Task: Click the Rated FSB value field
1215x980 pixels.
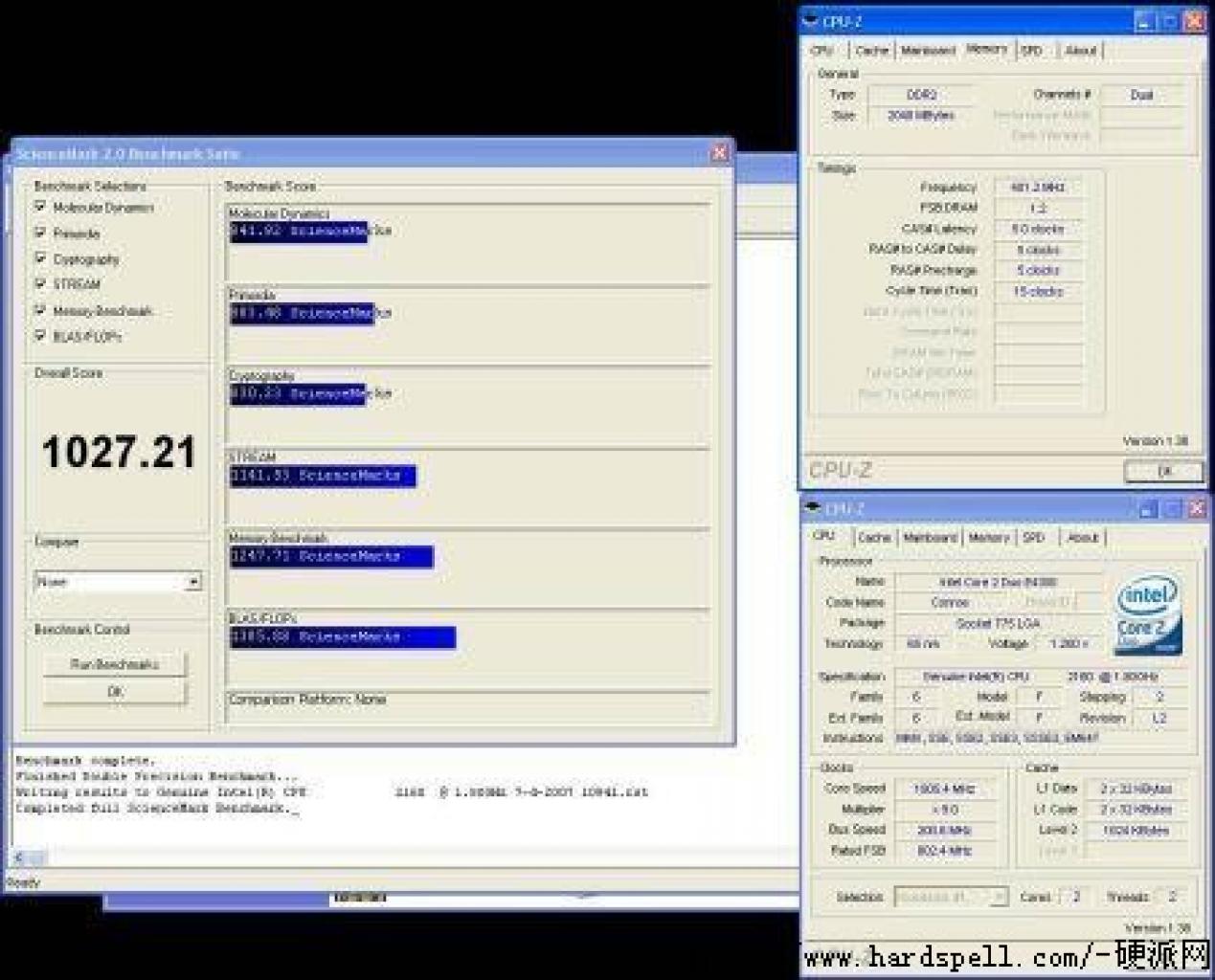Action: pos(944,851)
